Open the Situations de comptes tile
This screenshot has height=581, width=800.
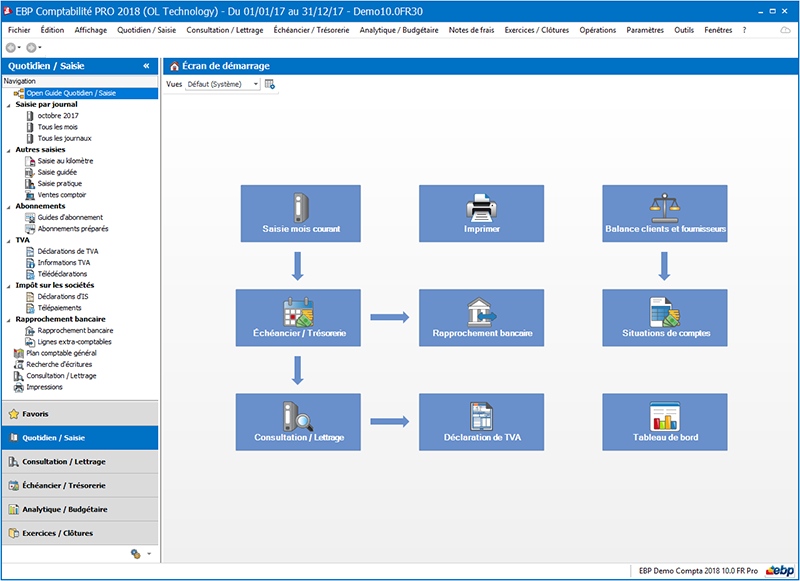pos(665,318)
